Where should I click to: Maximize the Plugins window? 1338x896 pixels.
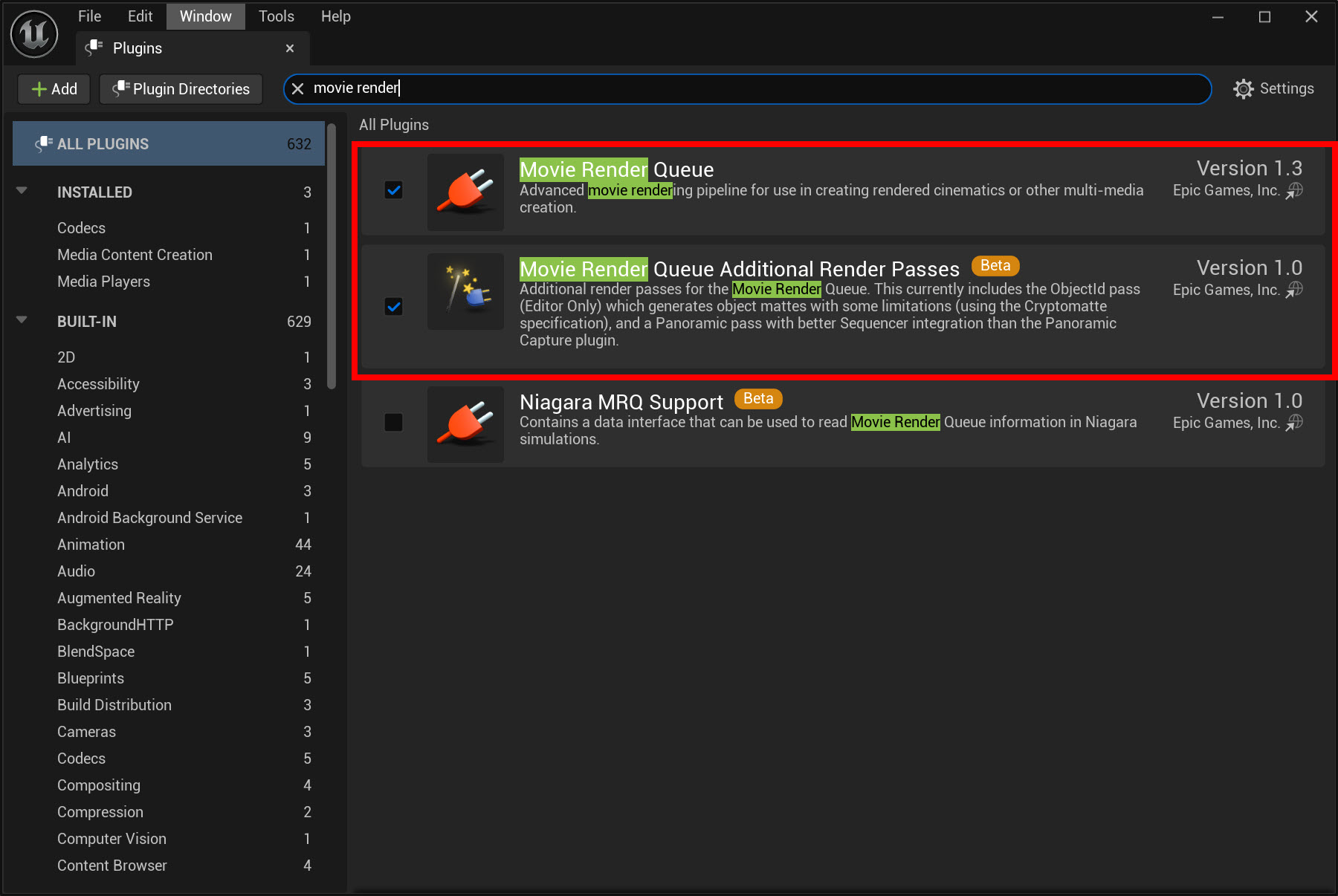(x=1264, y=16)
